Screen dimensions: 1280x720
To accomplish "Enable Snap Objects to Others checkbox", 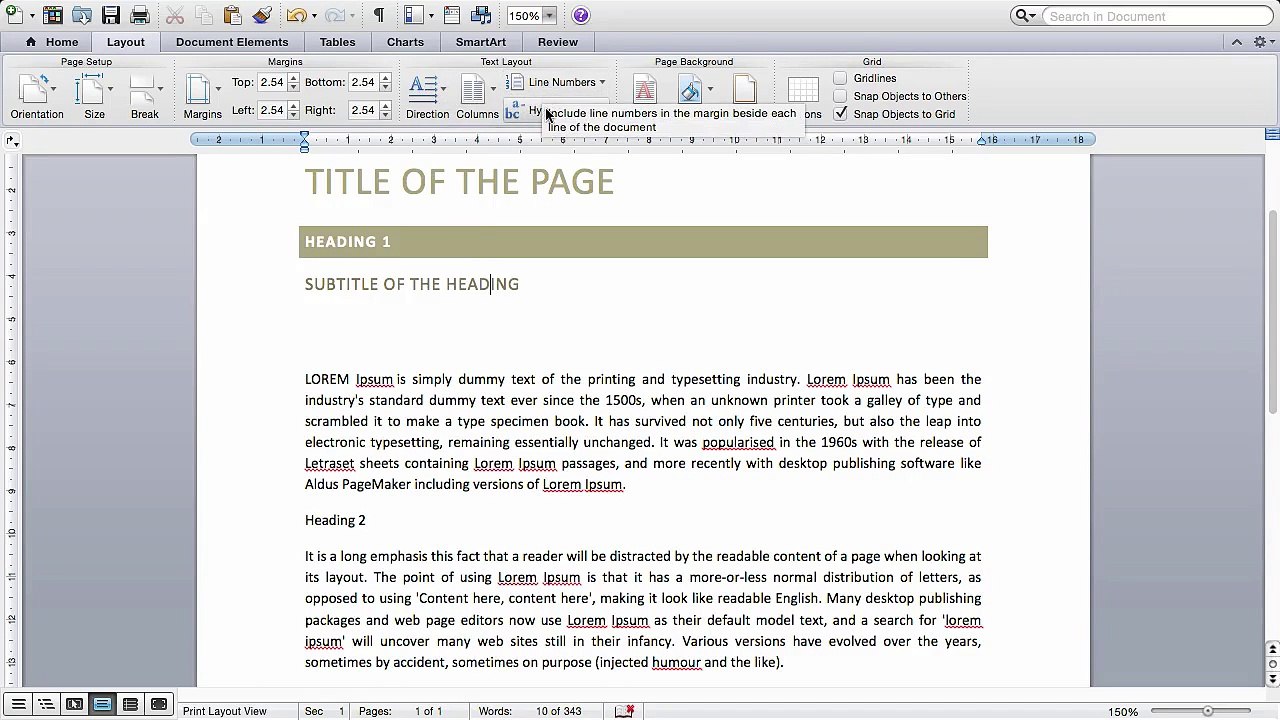I will tap(840, 96).
